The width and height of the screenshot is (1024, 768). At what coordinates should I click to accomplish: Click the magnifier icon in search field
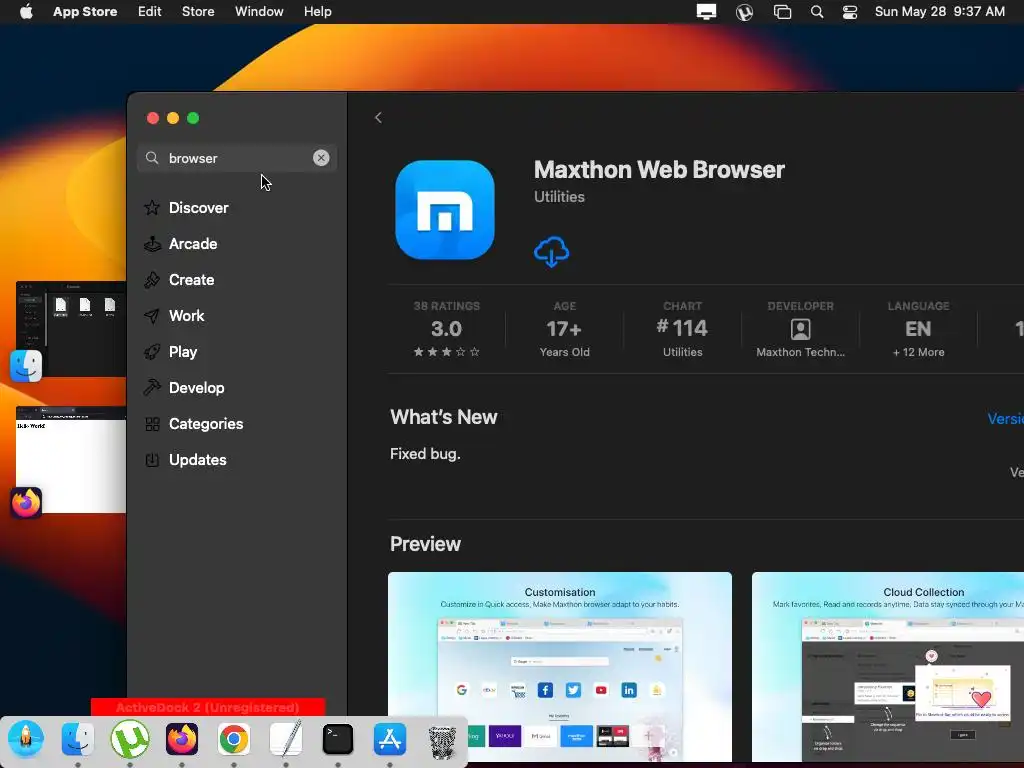point(152,158)
